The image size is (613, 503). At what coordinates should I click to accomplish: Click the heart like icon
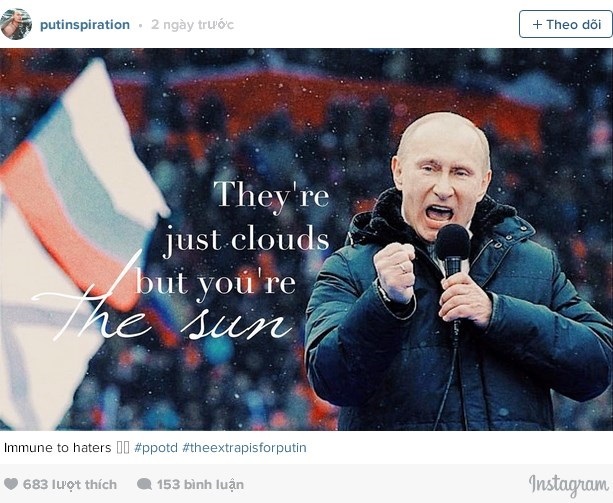click(x=11, y=484)
